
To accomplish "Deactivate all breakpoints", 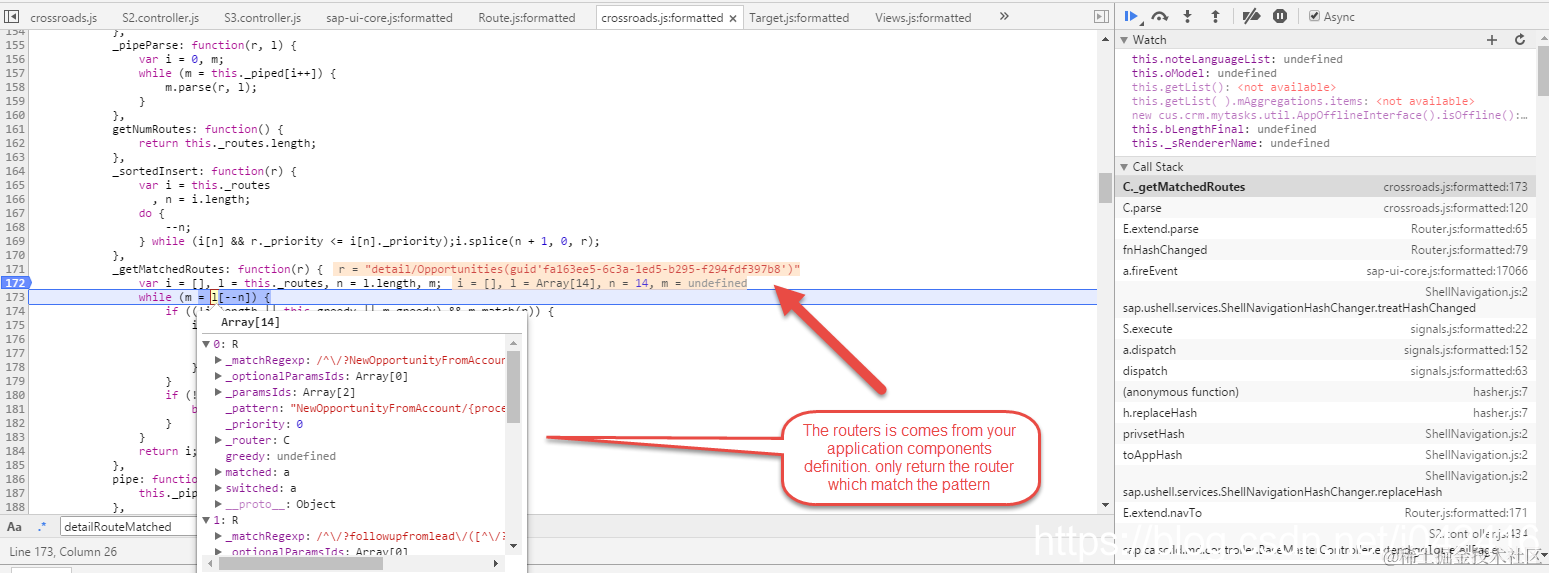I will coord(1251,16).
